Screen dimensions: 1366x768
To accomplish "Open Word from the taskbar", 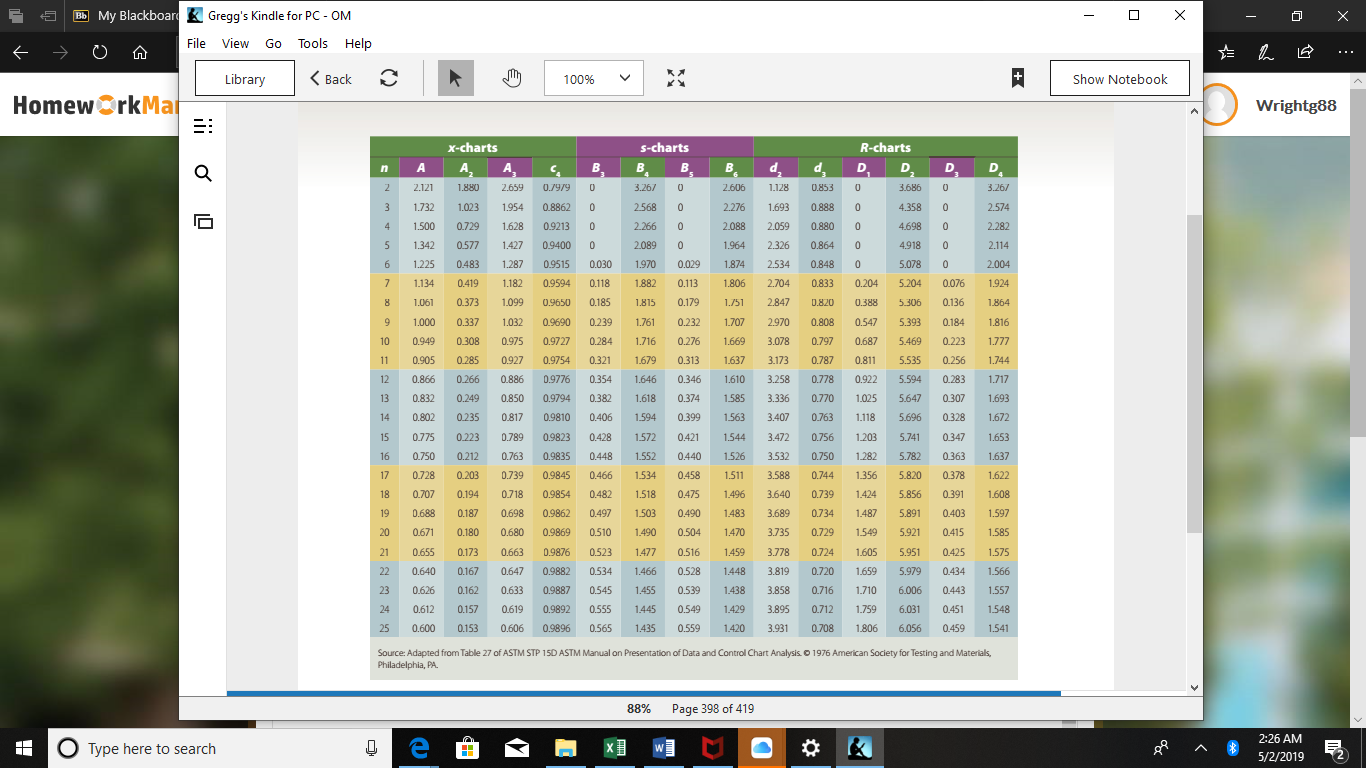I will (x=664, y=748).
